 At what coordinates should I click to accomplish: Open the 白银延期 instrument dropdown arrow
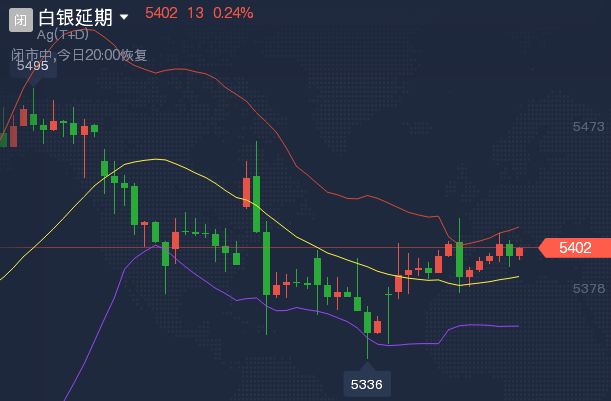[x=124, y=17]
